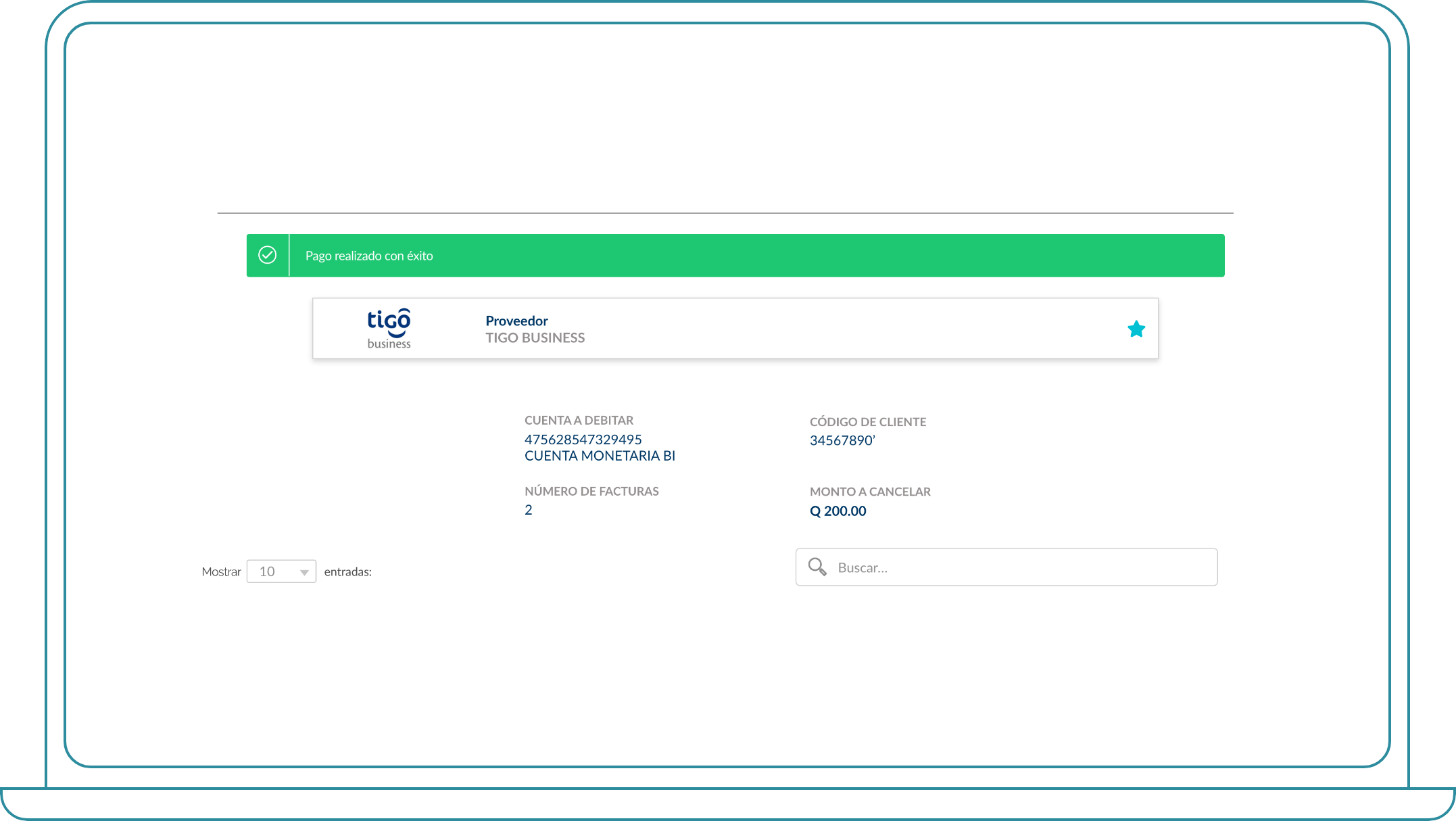Click the CUENTA MONETARIA BI text

pos(600,456)
